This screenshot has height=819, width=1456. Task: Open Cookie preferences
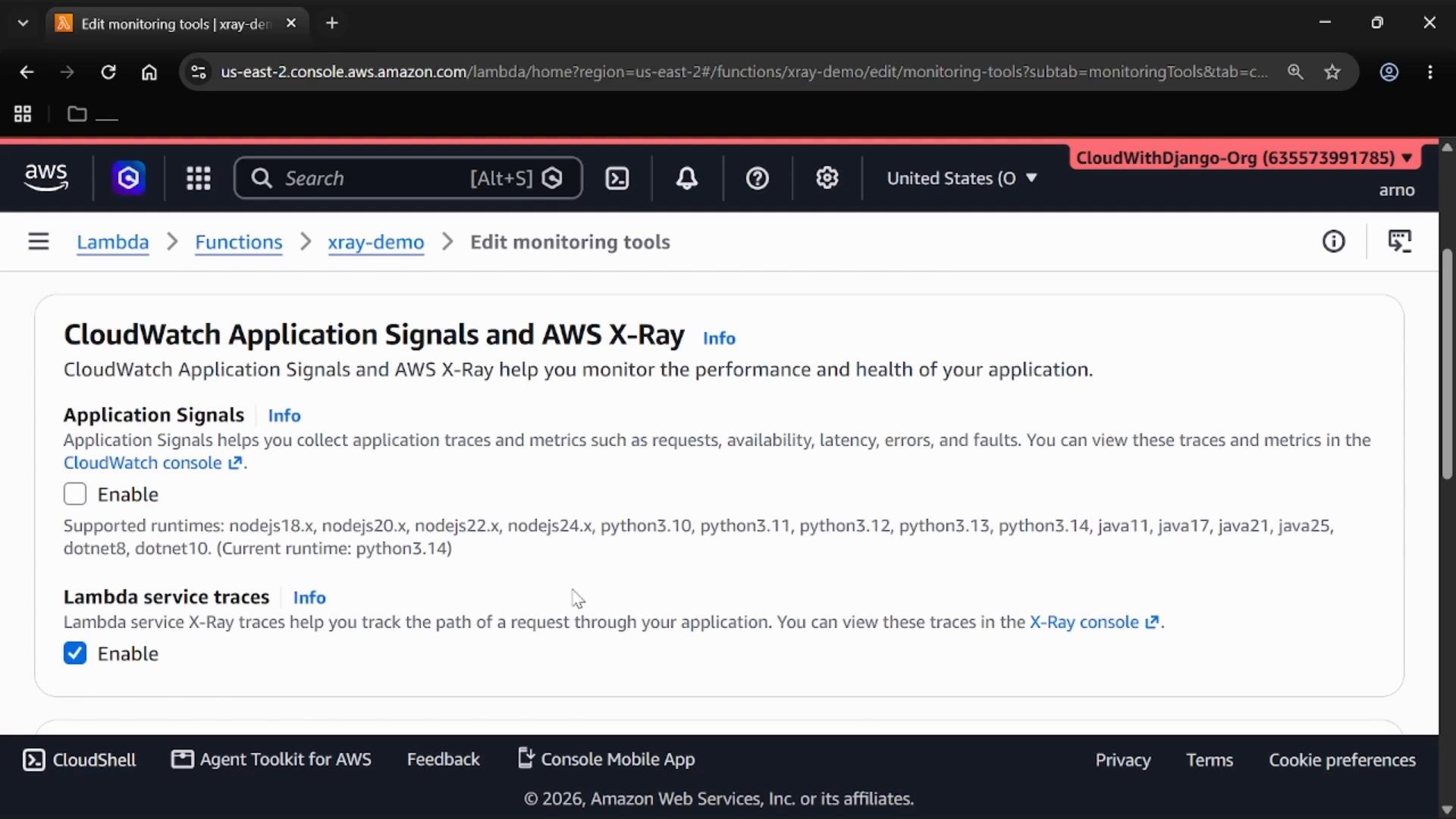coord(1342,760)
